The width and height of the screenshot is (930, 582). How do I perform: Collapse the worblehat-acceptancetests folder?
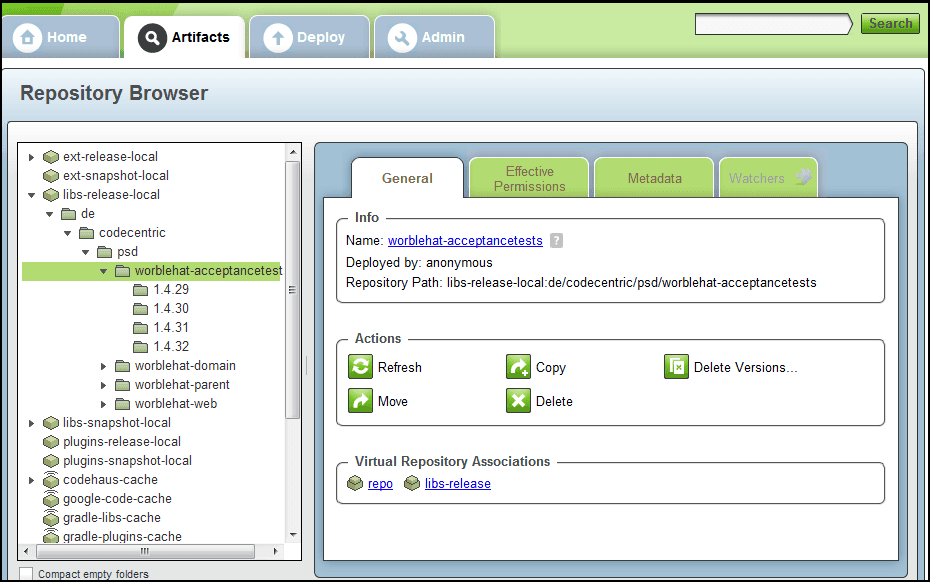103,271
